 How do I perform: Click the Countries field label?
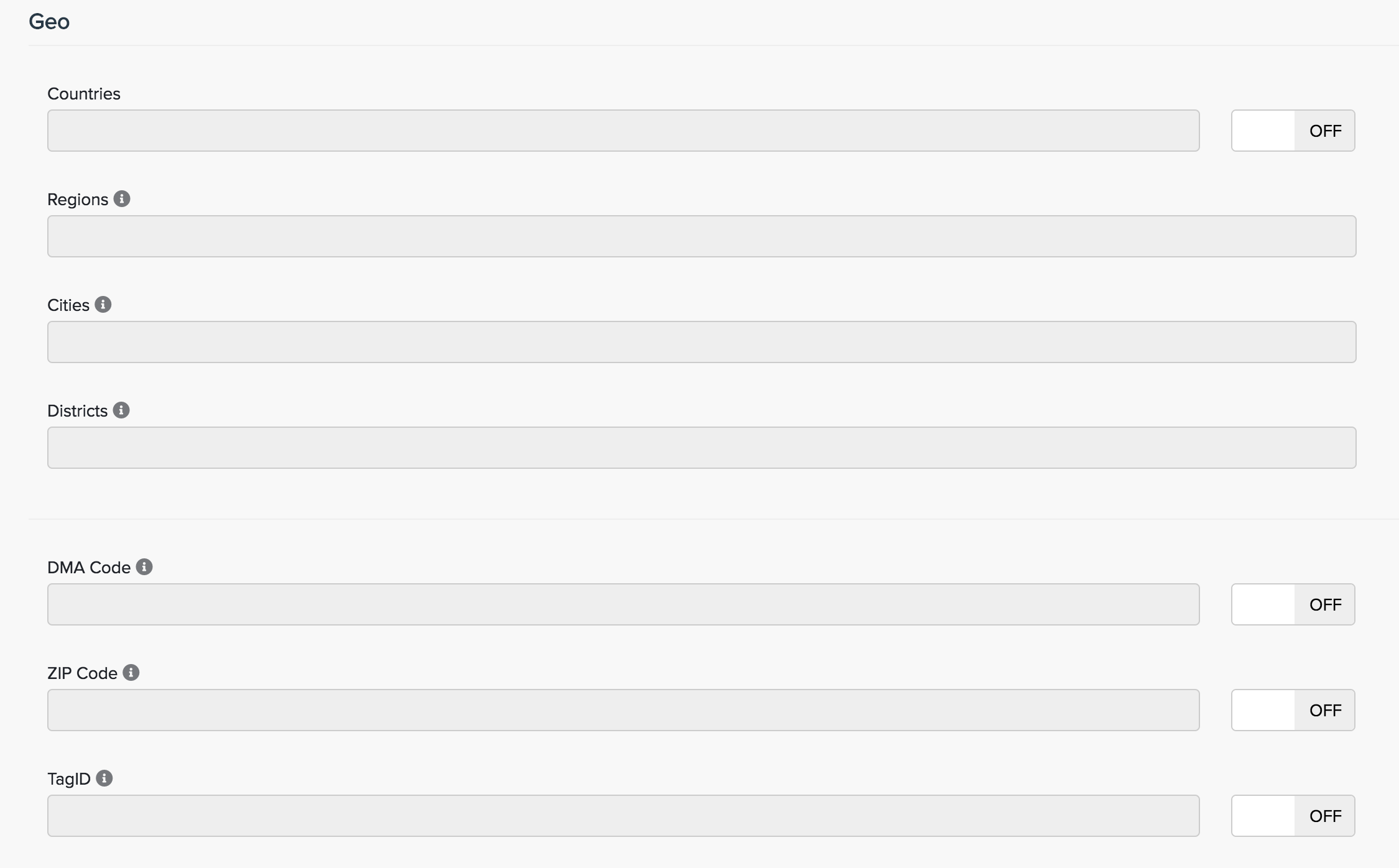(x=84, y=94)
